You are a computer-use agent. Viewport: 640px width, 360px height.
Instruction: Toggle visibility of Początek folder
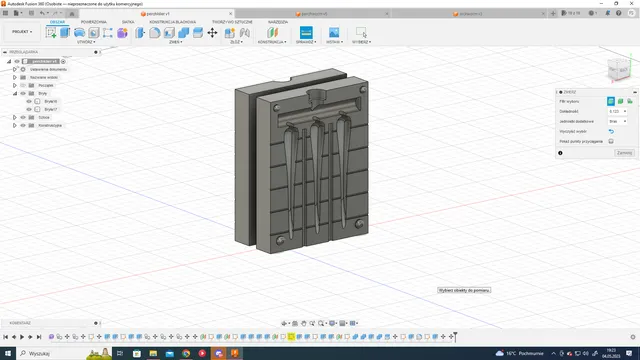[x=23, y=85]
